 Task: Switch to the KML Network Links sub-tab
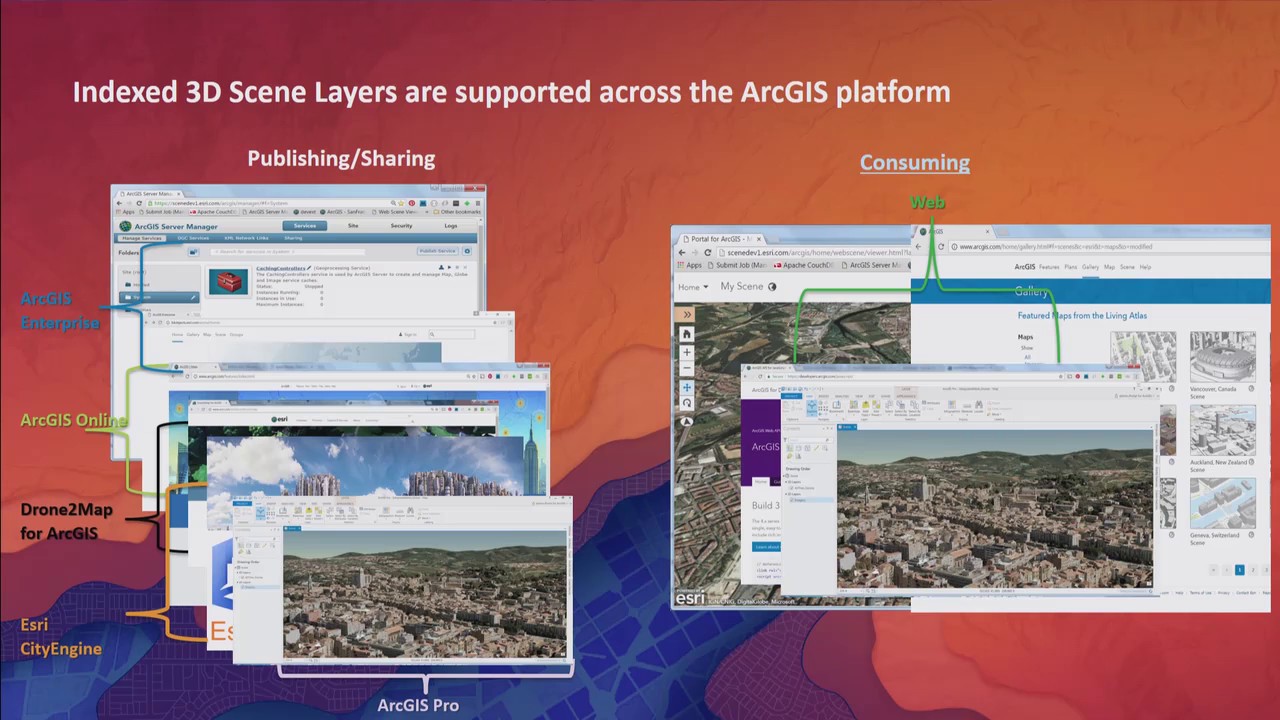[x=246, y=238]
